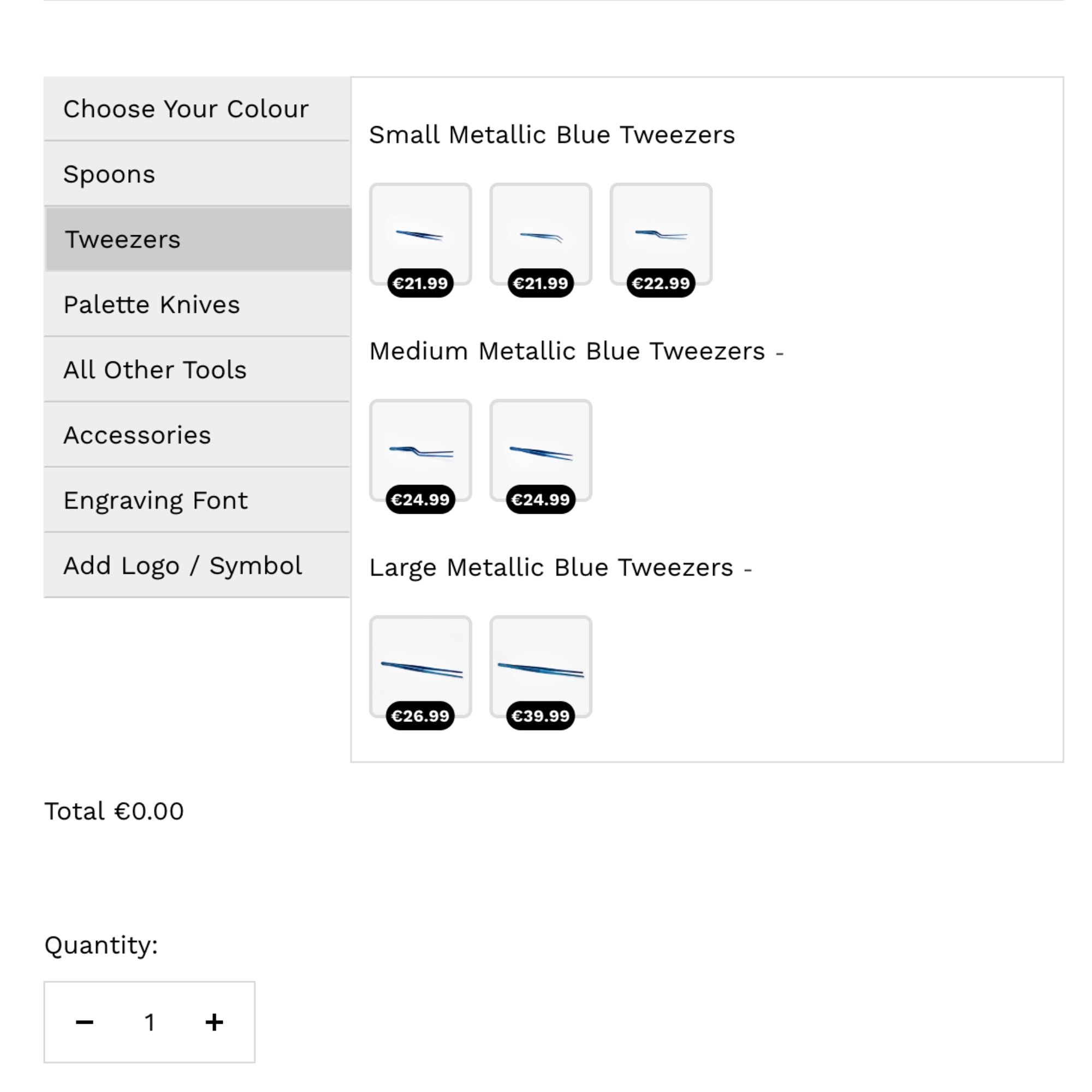Image resolution: width=1092 pixels, height=1092 pixels.
Task: Click the Total €0.00 text
Action: coord(114,810)
